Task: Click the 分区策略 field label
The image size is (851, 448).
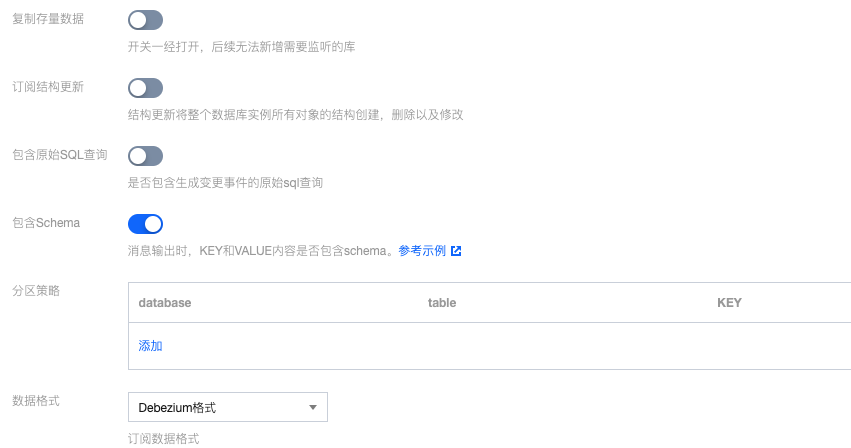Action: (36, 290)
